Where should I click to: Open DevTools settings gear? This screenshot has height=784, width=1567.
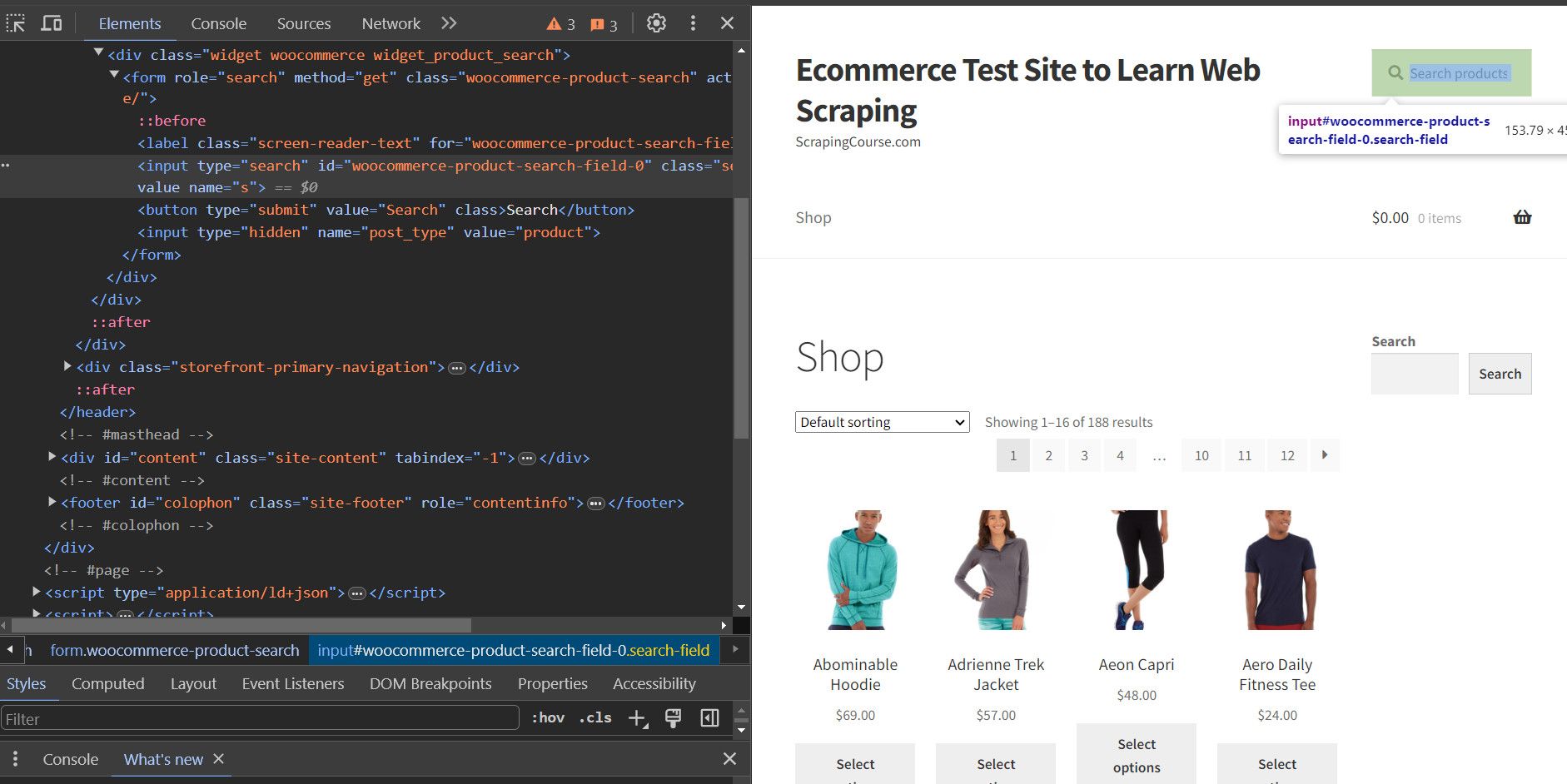click(656, 23)
